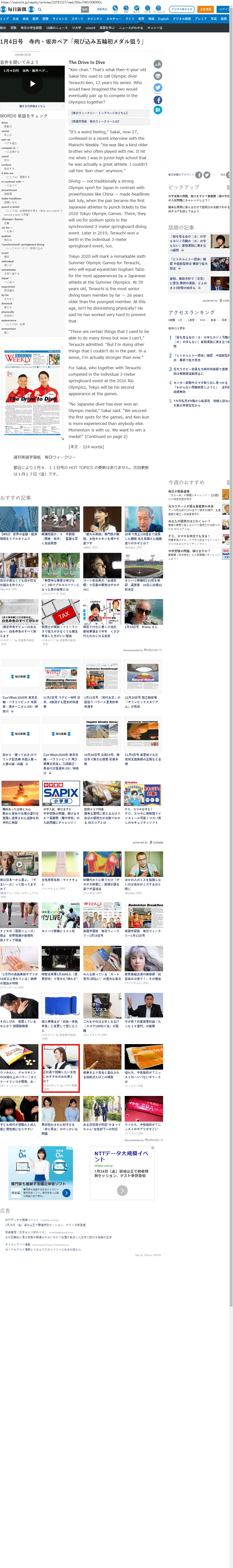Open the スポーツ navigation item

(x=77, y=19)
